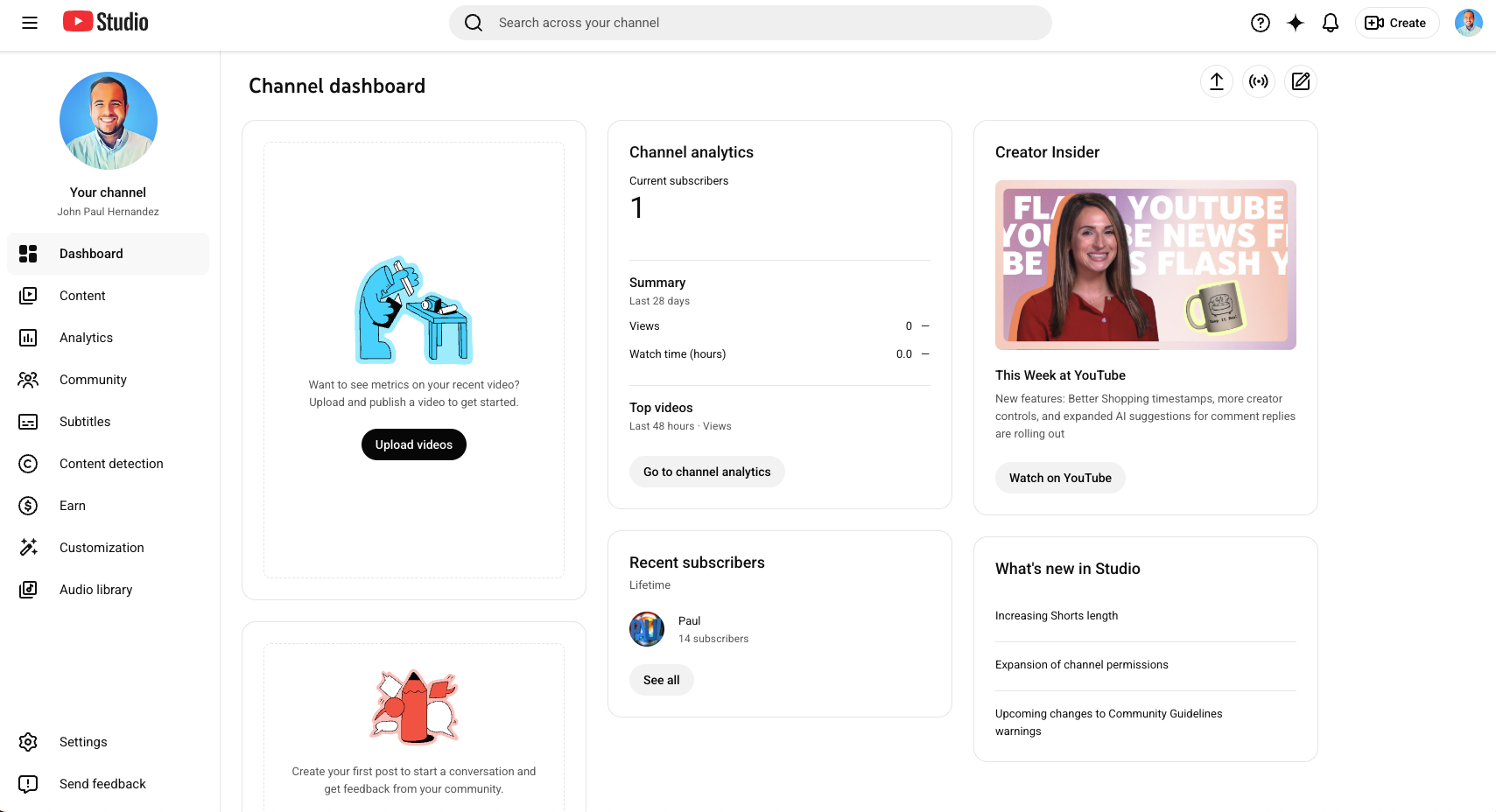Click the YouTube Studio logo
The image size is (1496, 812).
pyautogui.click(x=104, y=21)
